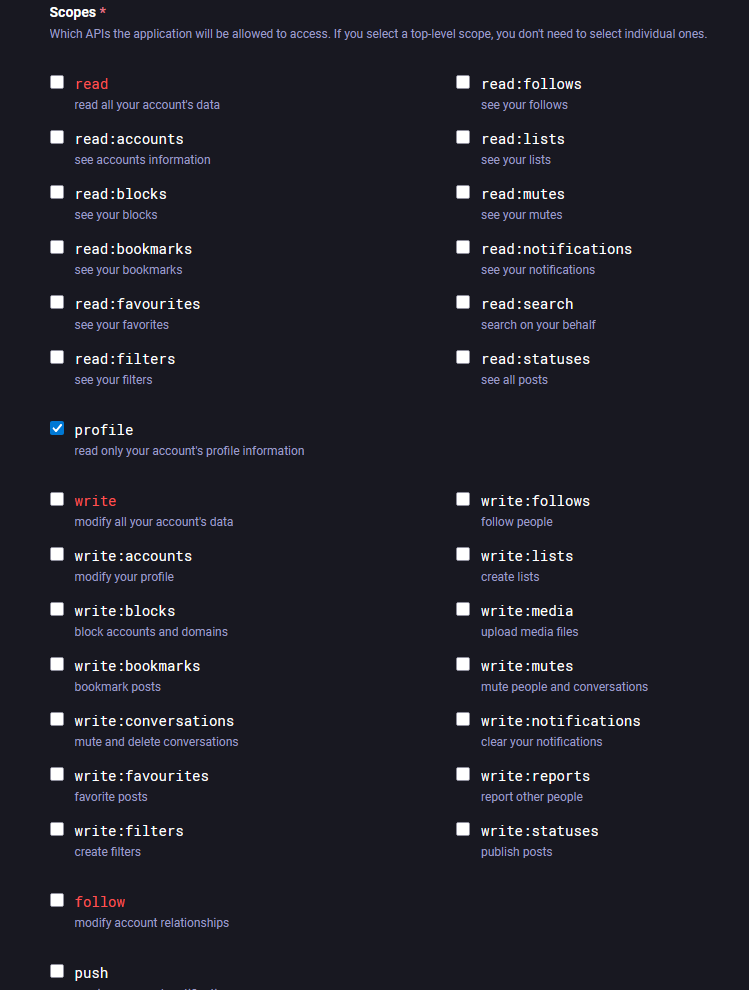This screenshot has width=749, height=990.
Task: Enable the push scope checkbox
Action: click(x=57, y=972)
